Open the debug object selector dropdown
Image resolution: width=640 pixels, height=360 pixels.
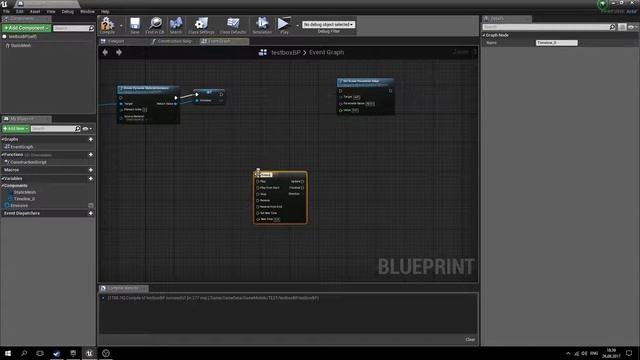(329, 24)
